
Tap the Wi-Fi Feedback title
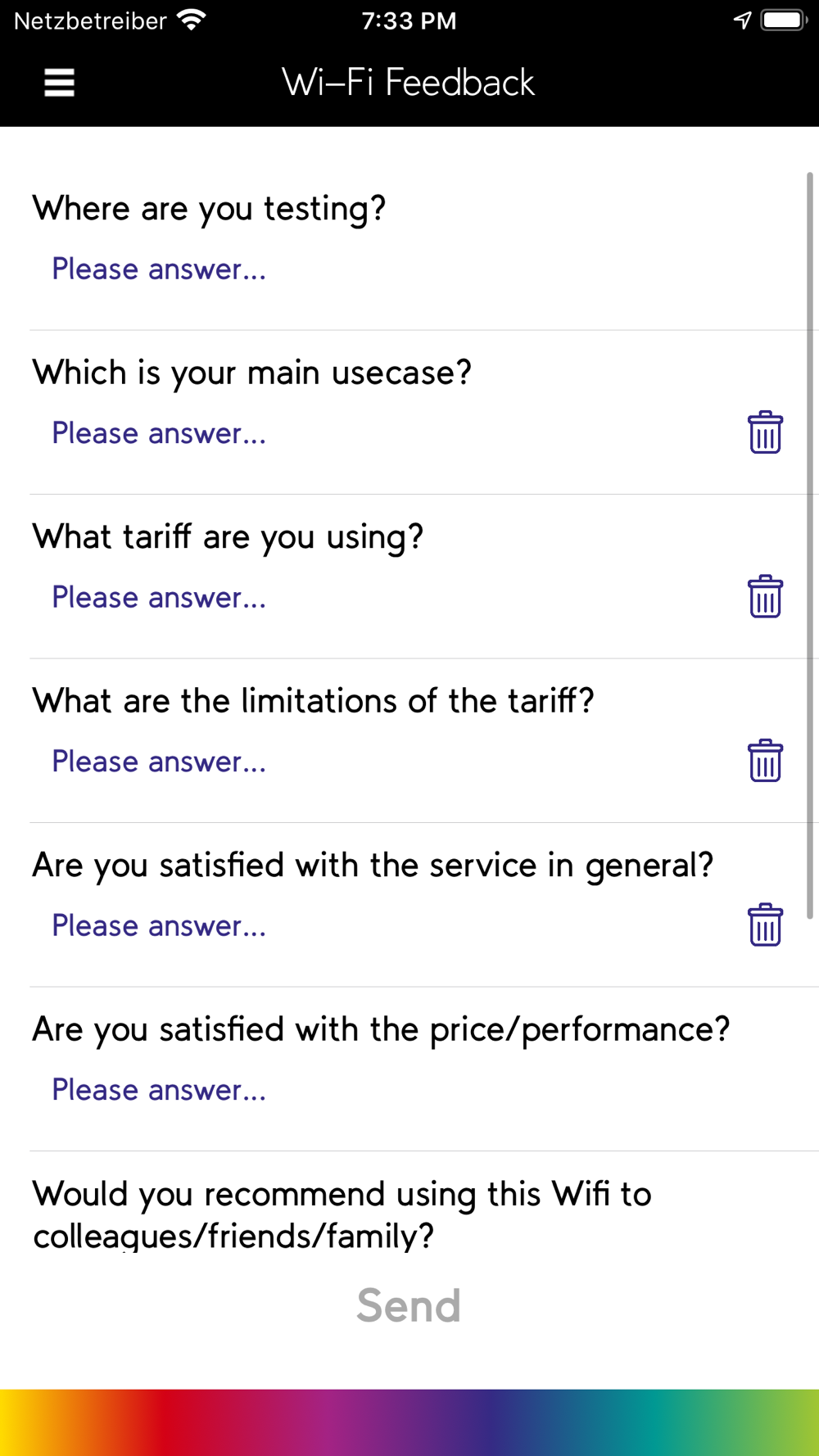pos(408,83)
